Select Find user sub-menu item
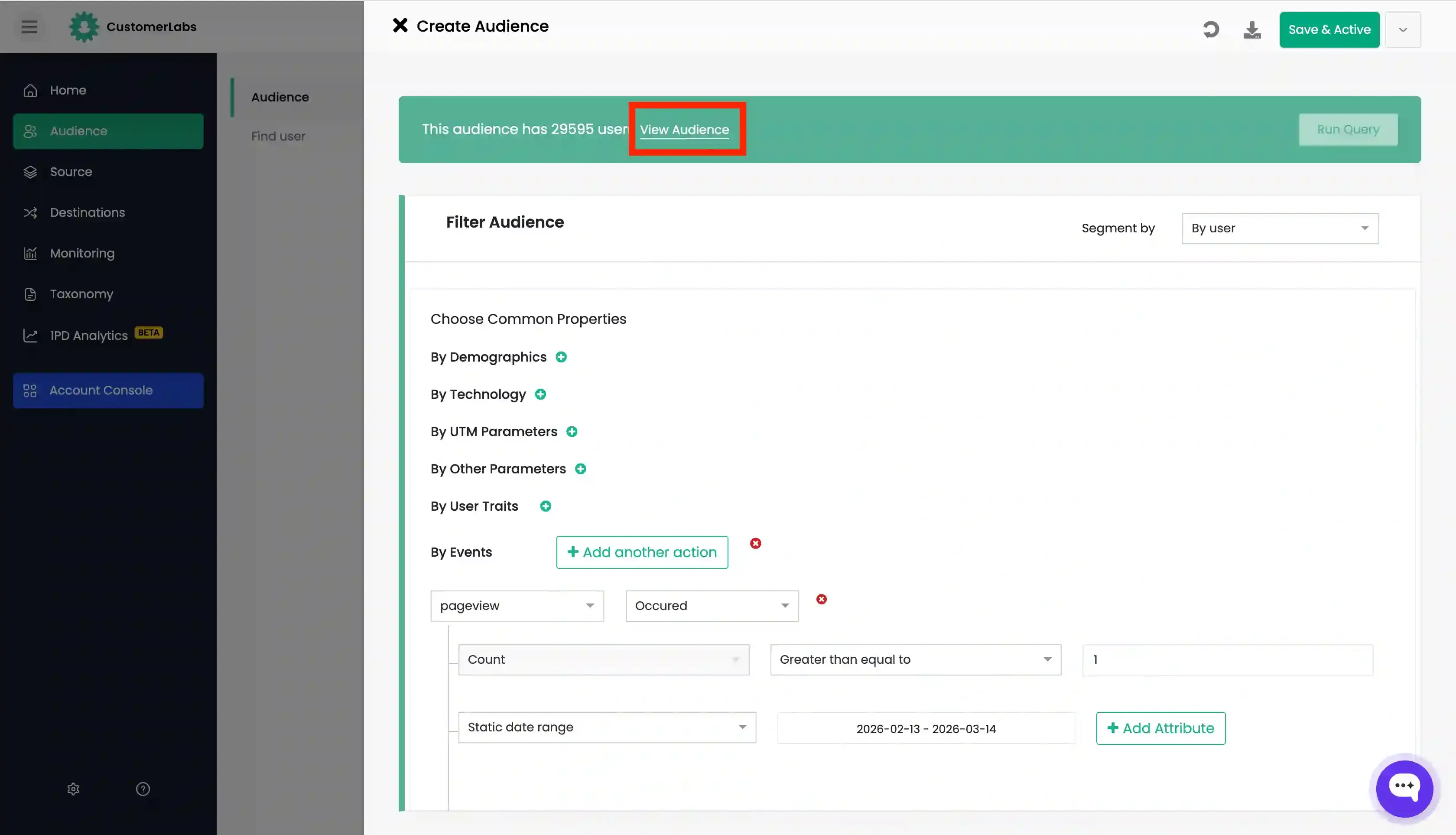Image resolution: width=1456 pixels, height=835 pixels. coord(278,136)
